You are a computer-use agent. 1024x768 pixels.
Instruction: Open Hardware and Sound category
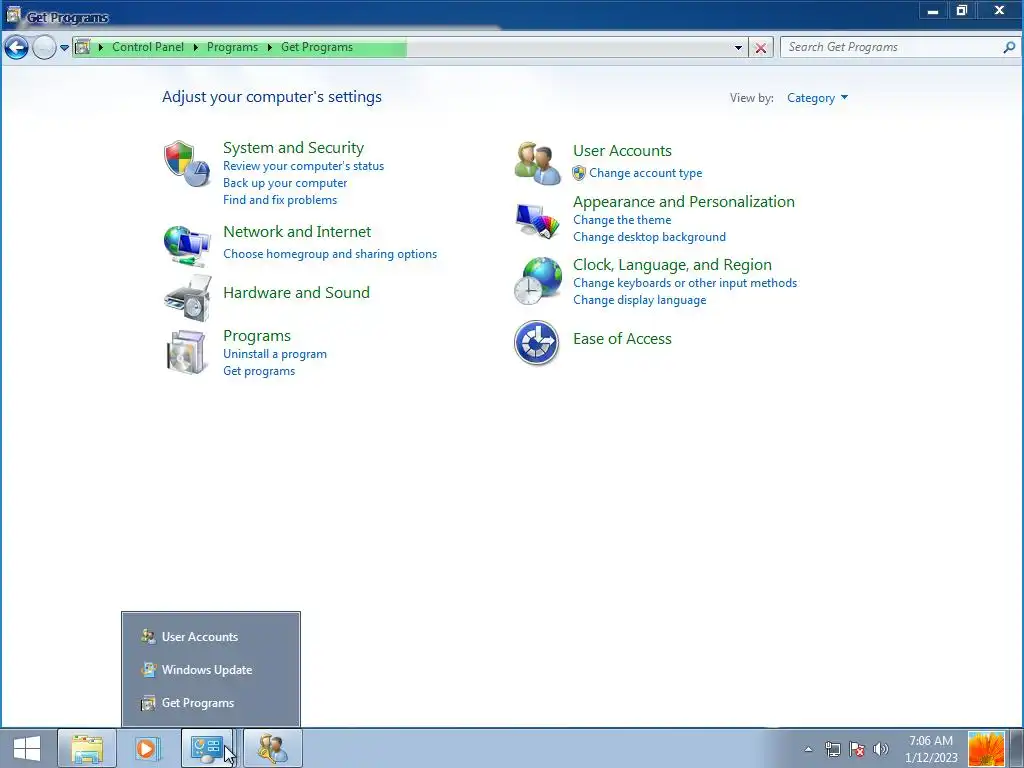(296, 293)
